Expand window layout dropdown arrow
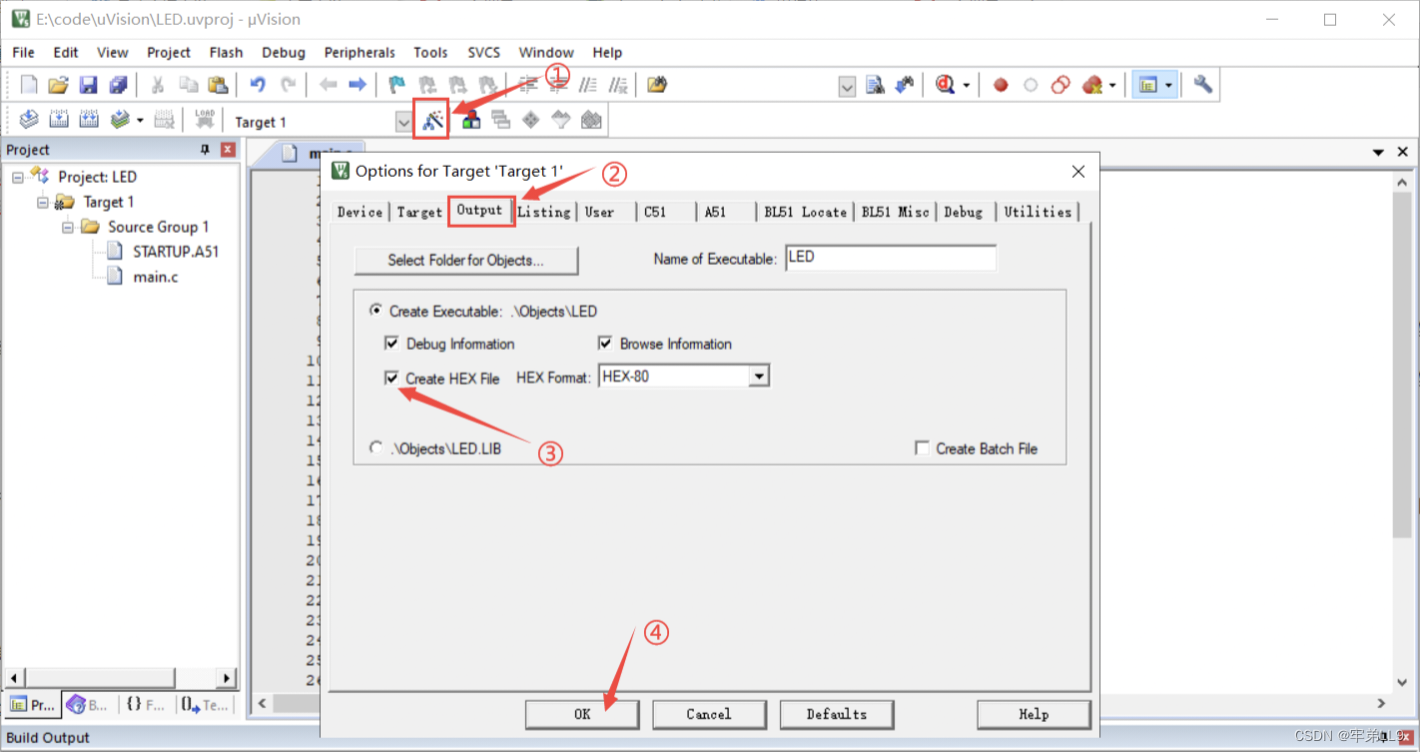1420x752 pixels. point(1168,86)
